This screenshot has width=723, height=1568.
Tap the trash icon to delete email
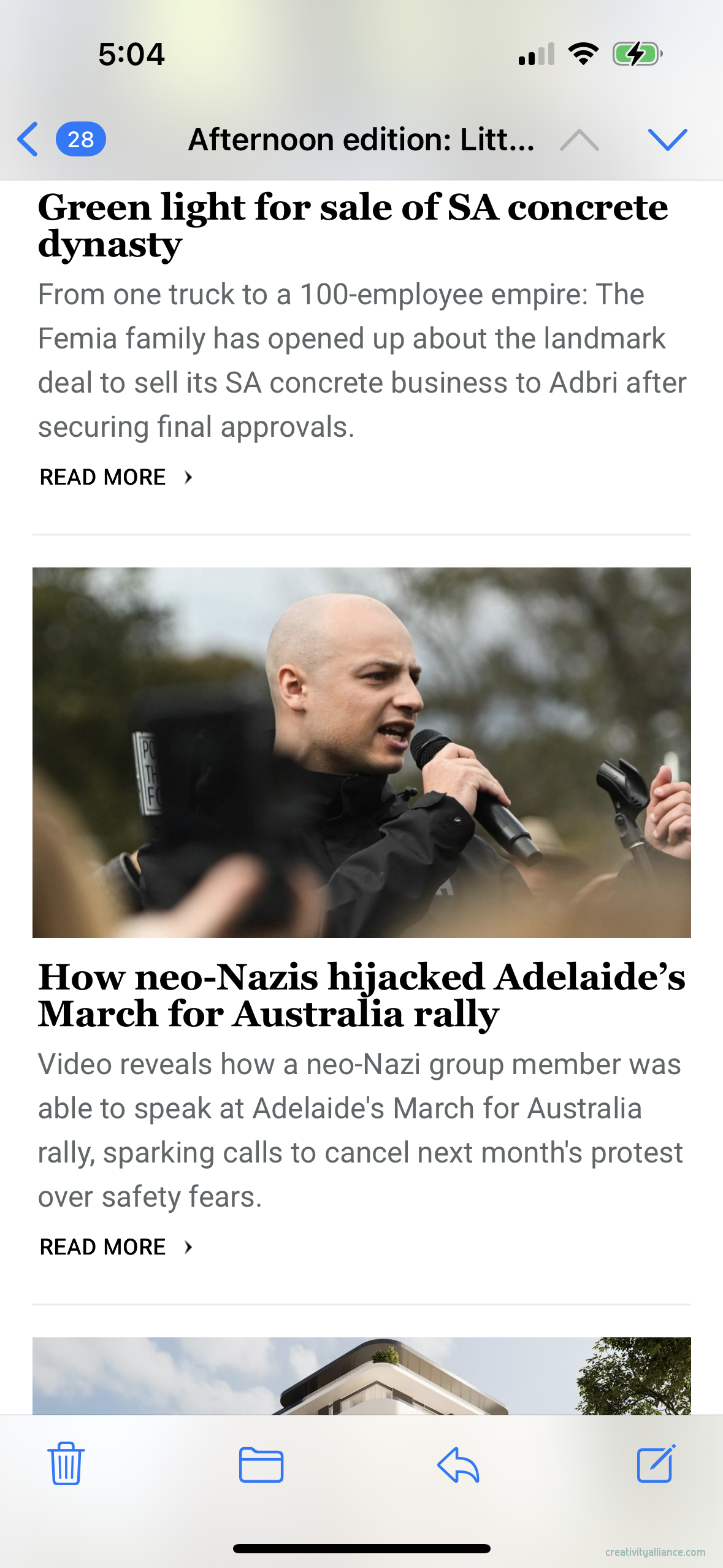click(x=66, y=1464)
